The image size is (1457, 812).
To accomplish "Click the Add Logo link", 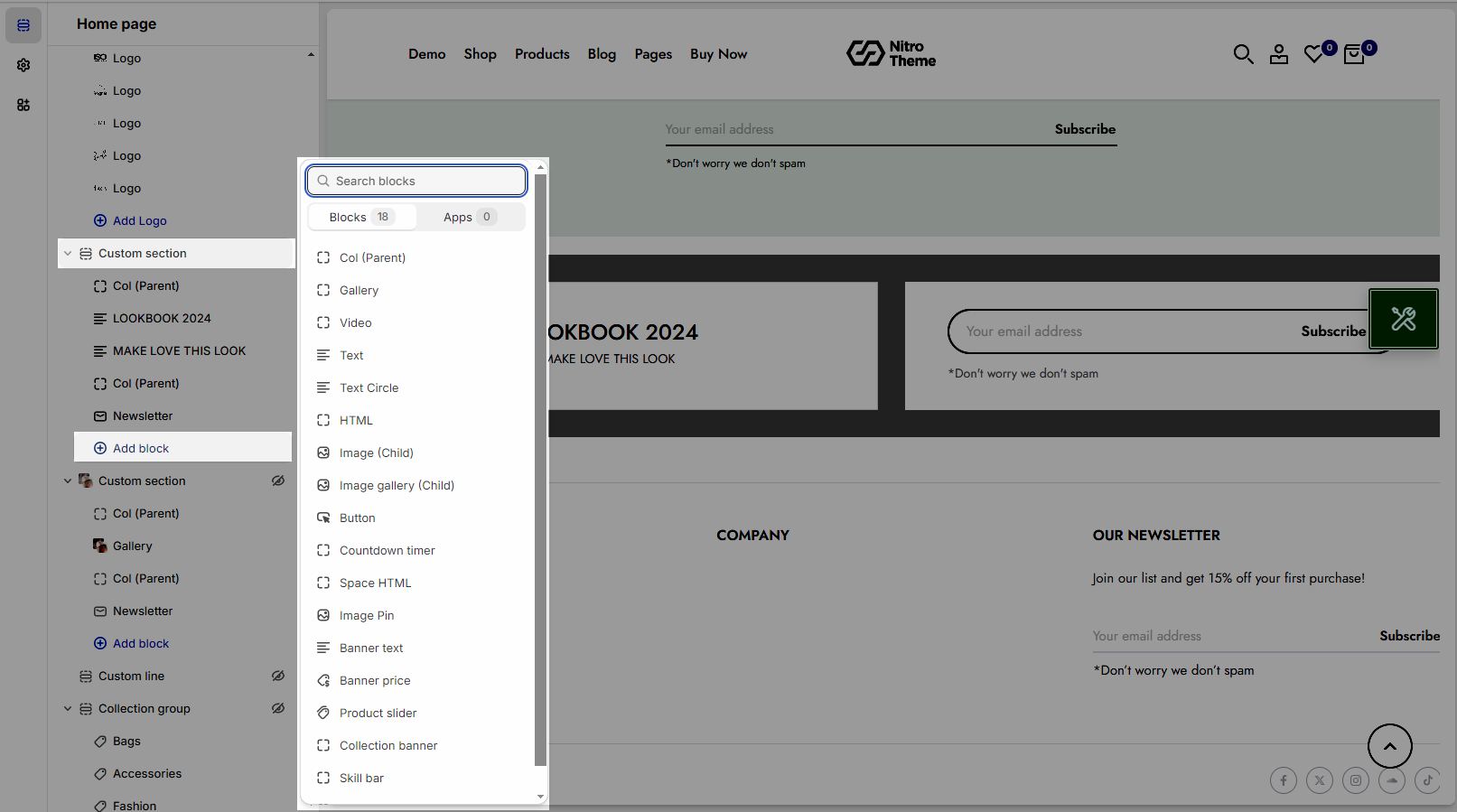I will (x=130, y=220).
